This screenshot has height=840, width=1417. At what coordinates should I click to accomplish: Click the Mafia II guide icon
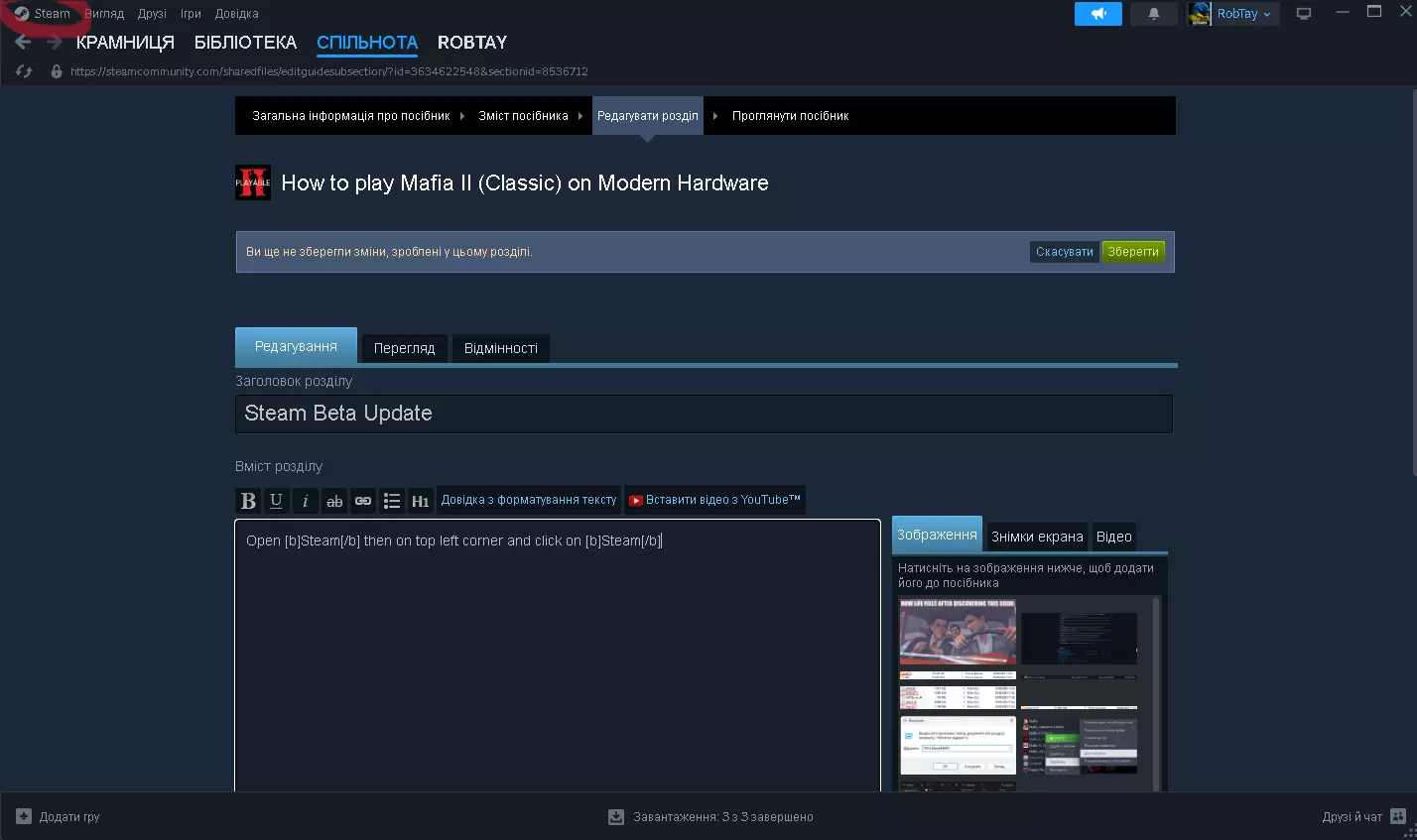click(x=253, y=182)
